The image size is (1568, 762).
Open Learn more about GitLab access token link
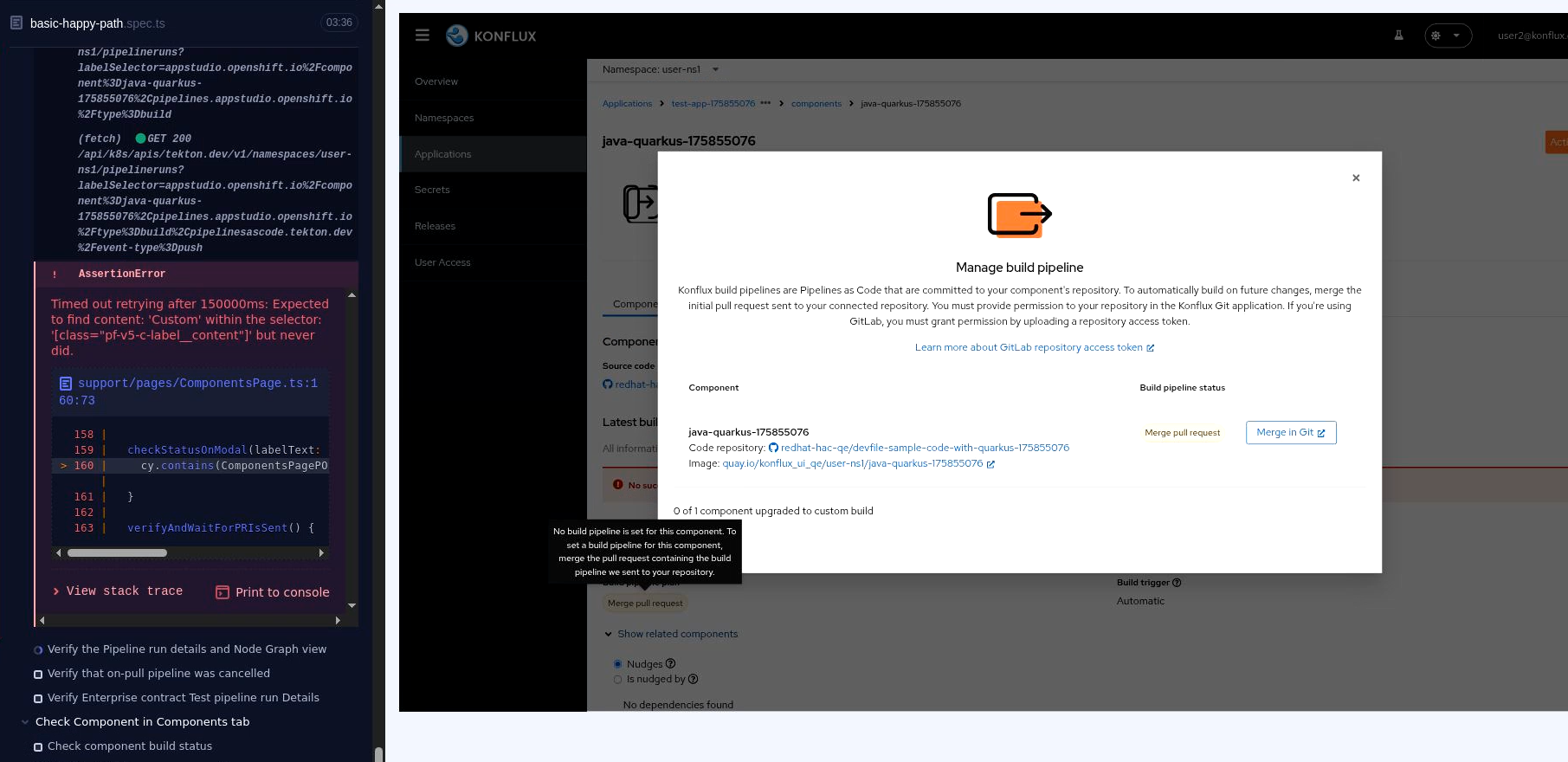(1035, 347)
